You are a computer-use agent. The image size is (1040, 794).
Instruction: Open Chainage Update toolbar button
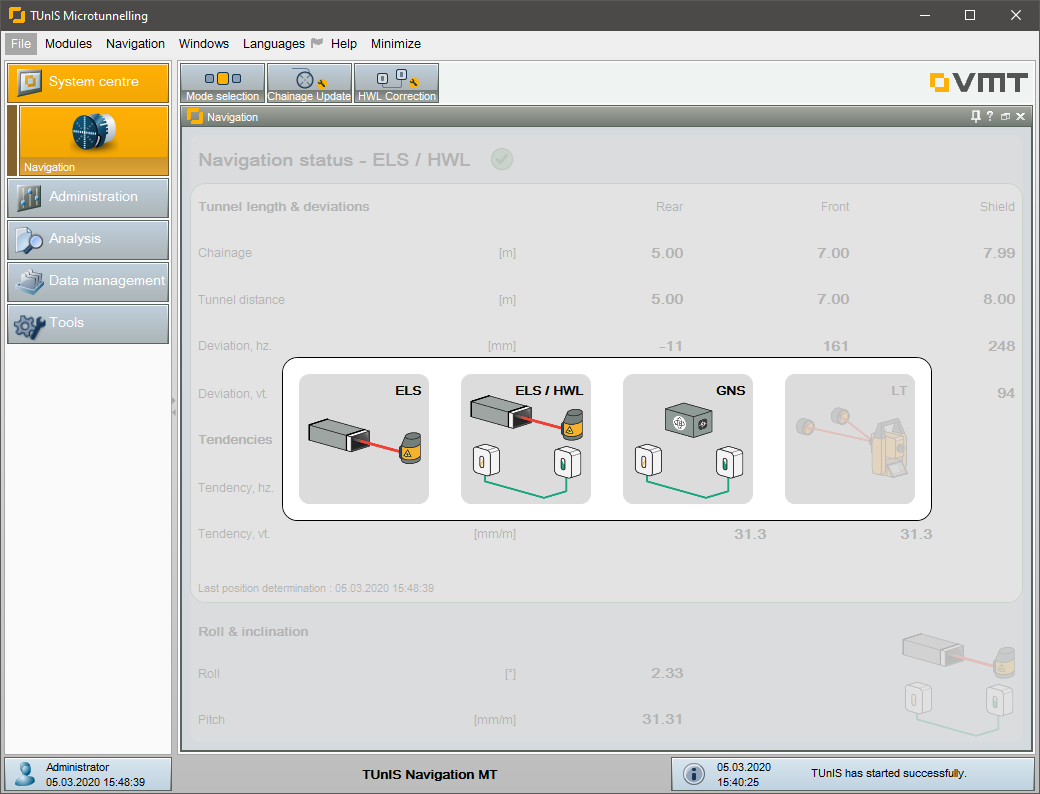pyautogui.click(x=309, y=83)
